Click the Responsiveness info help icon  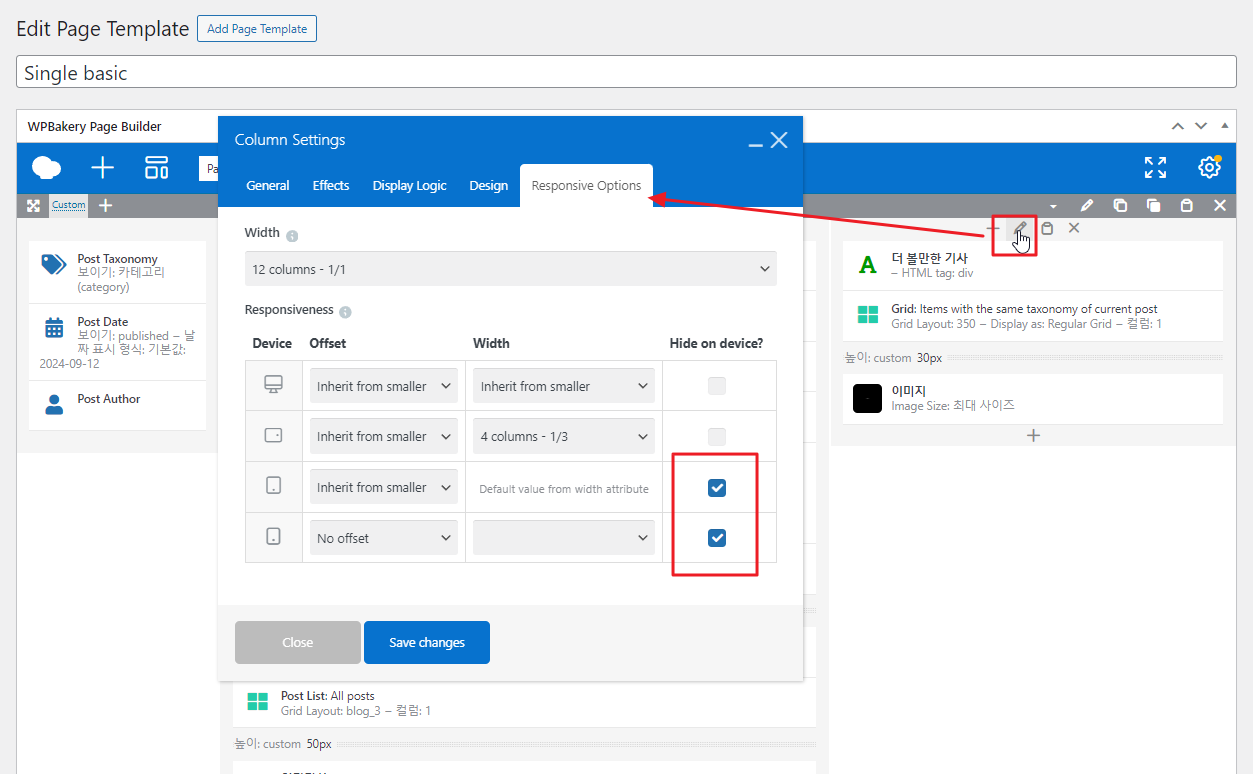click(x=345, y=312)
